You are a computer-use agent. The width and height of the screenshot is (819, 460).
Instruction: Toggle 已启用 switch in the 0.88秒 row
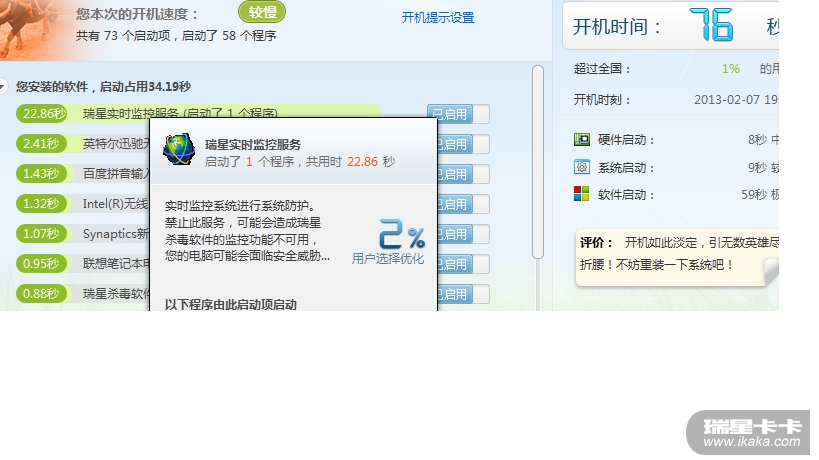463,293
